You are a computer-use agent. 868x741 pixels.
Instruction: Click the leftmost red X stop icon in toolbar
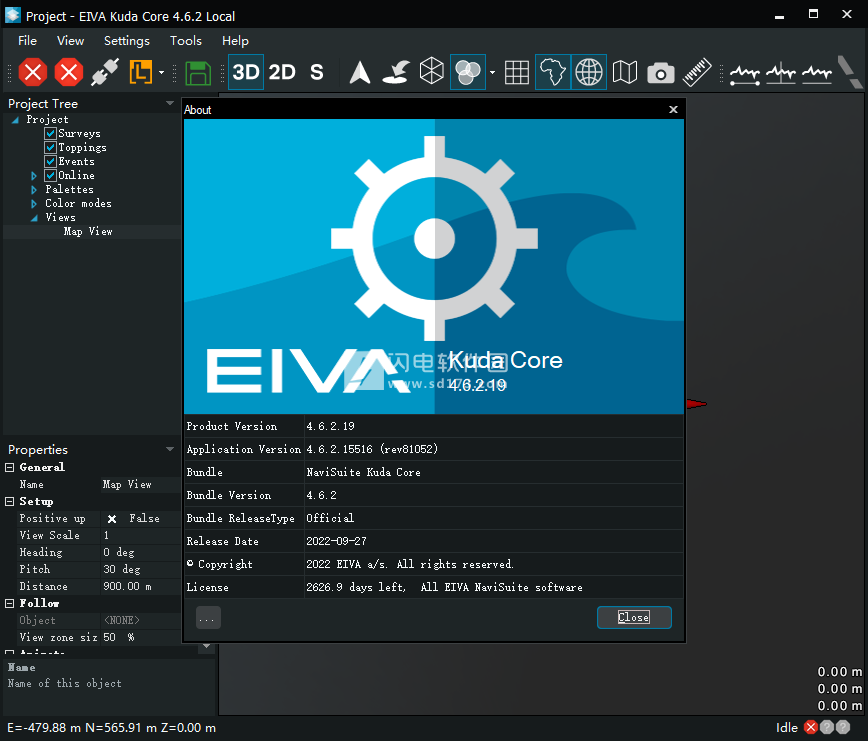33,72
